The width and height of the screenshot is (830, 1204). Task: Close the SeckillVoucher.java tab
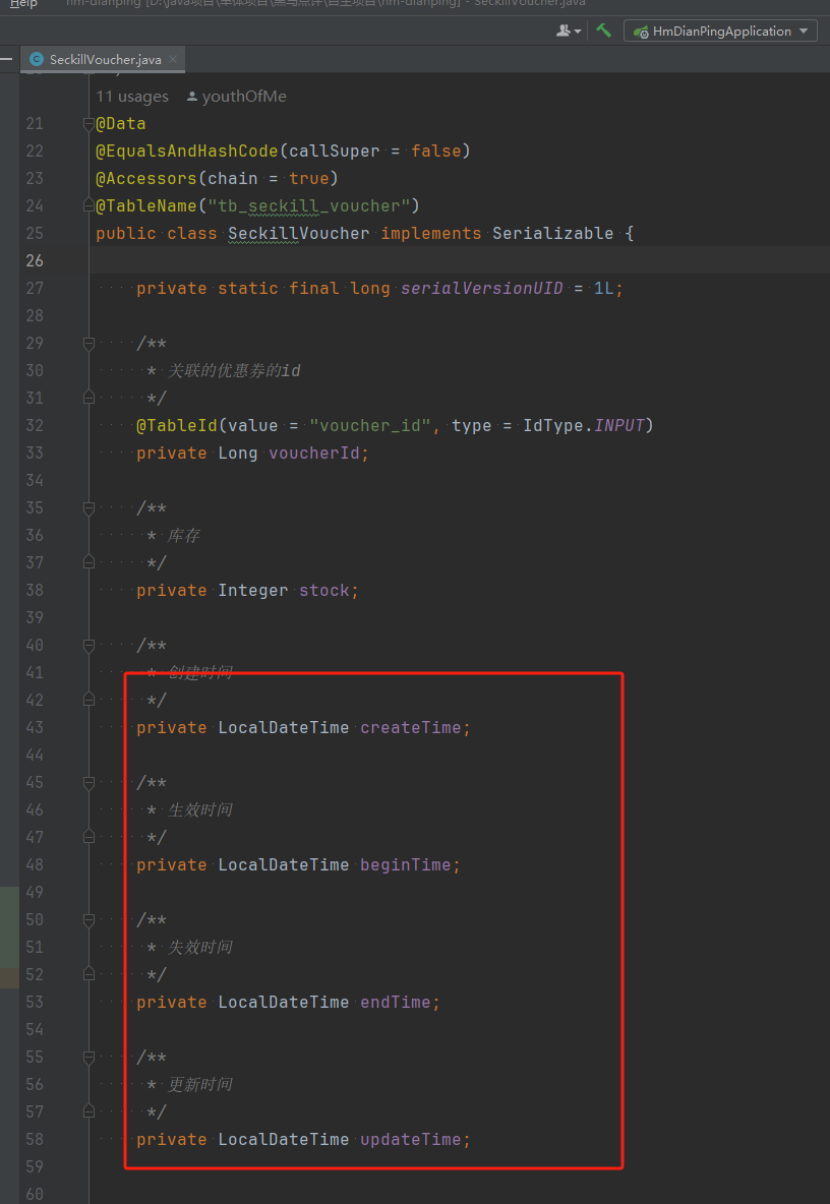(173, 59)
